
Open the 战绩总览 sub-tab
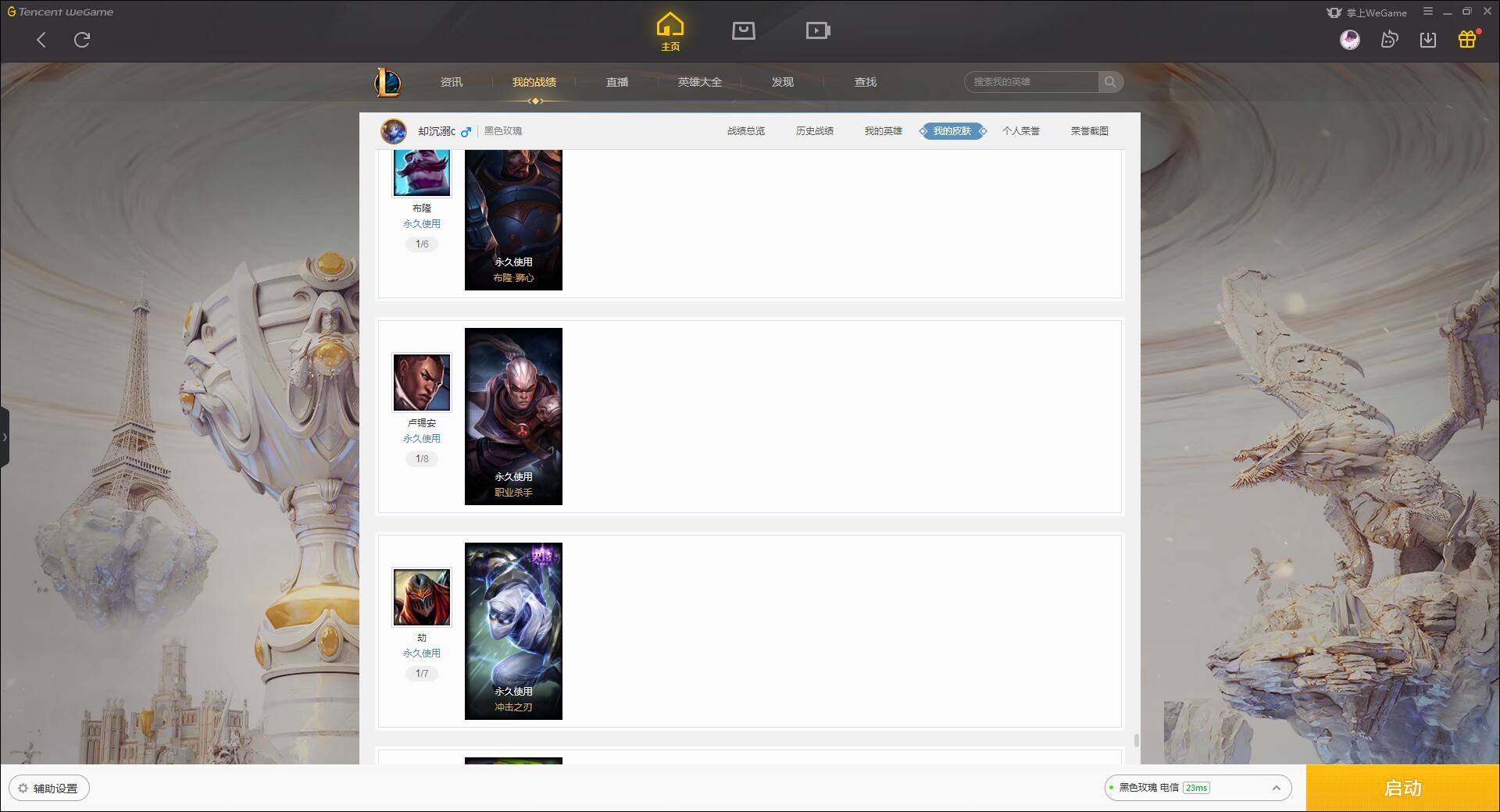(x=746, y=131)
